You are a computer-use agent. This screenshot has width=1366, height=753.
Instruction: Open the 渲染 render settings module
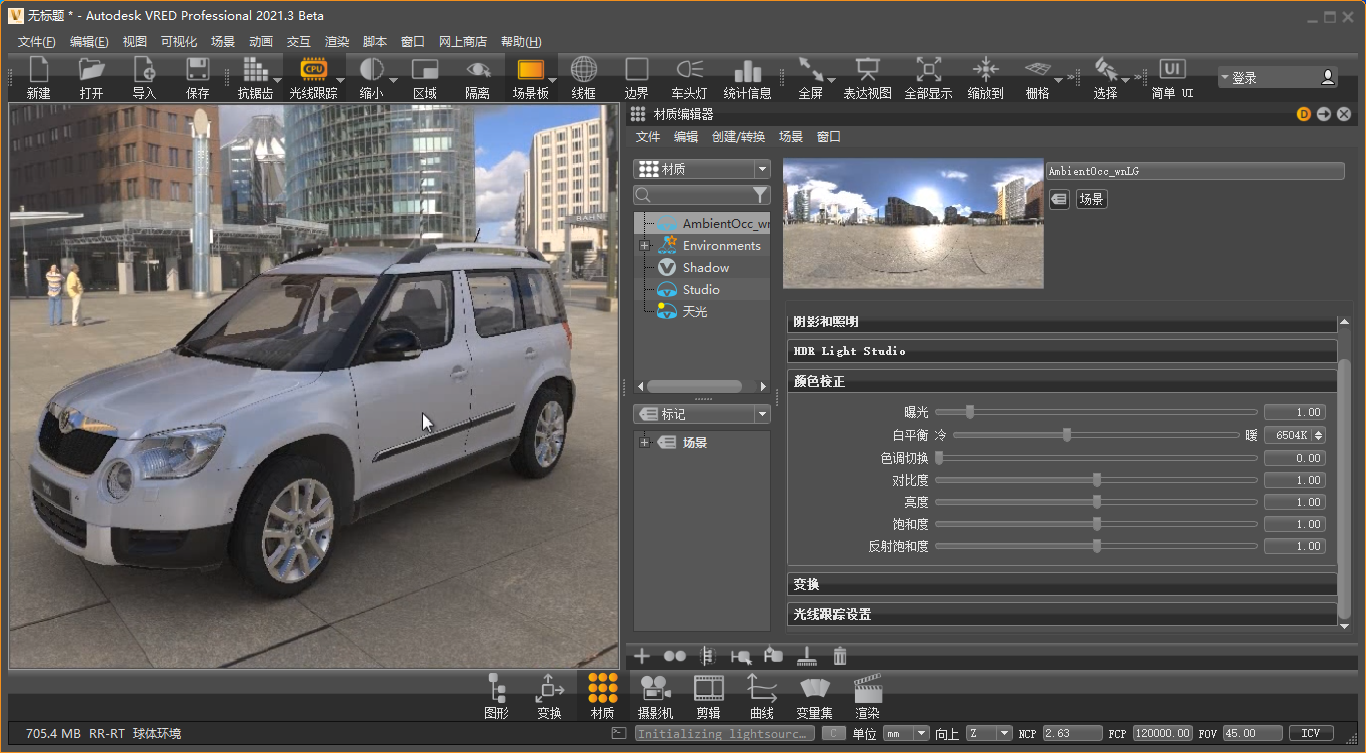pyautogui.click(x=868, y=696)
